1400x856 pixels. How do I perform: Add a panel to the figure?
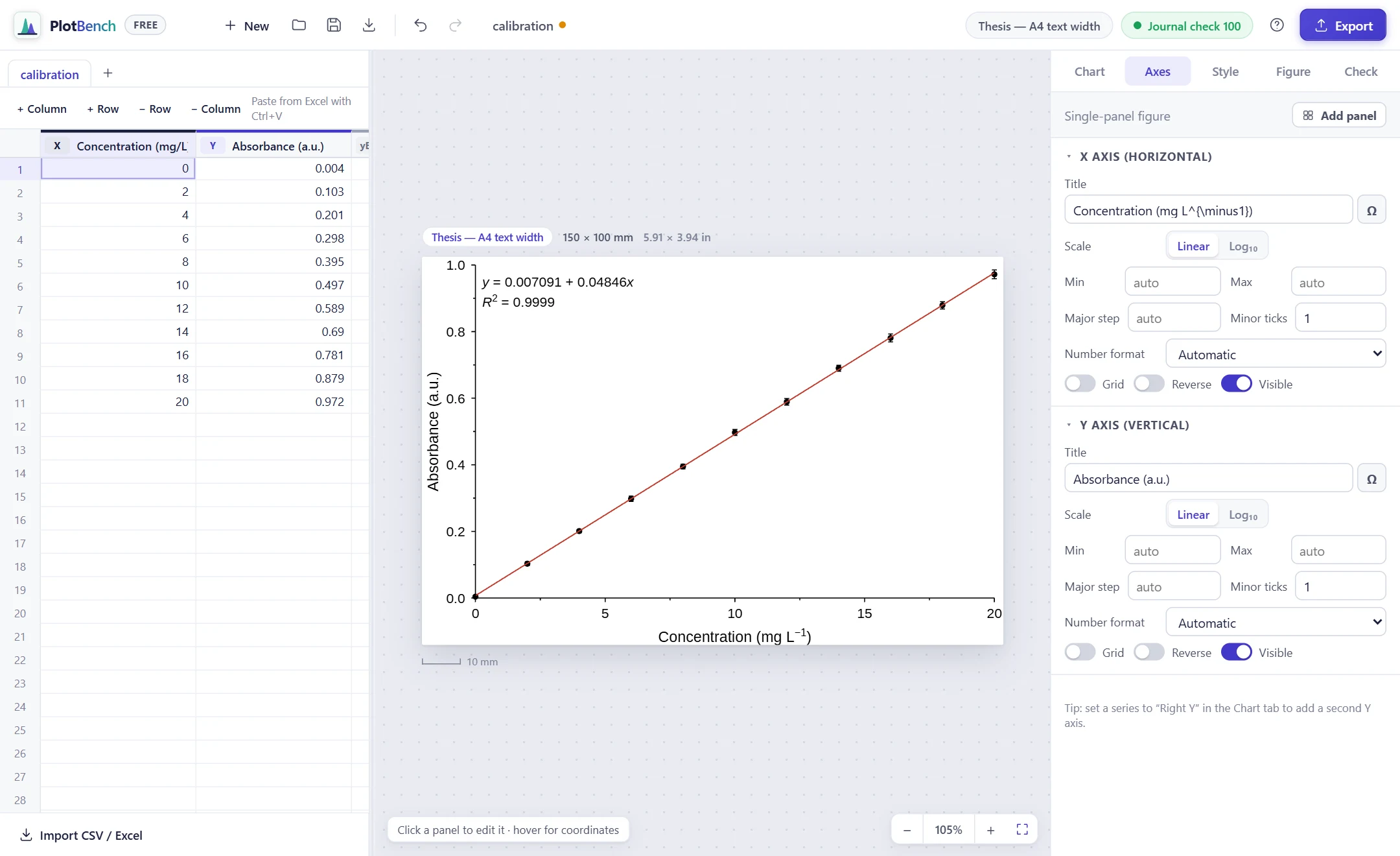pyautogui.click(x=1339, y=115)
